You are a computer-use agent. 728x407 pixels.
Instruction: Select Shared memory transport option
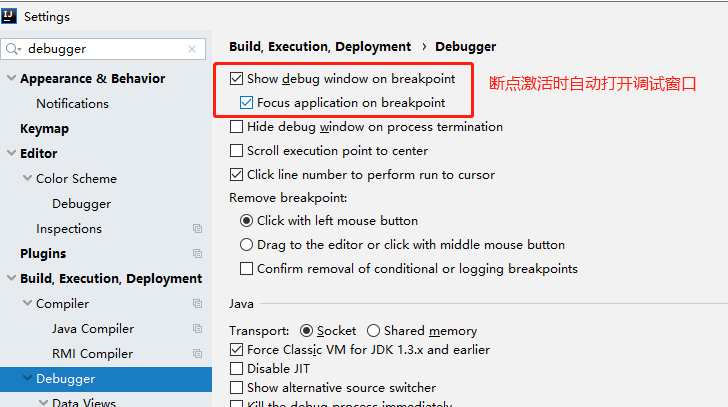click(373, 331)
